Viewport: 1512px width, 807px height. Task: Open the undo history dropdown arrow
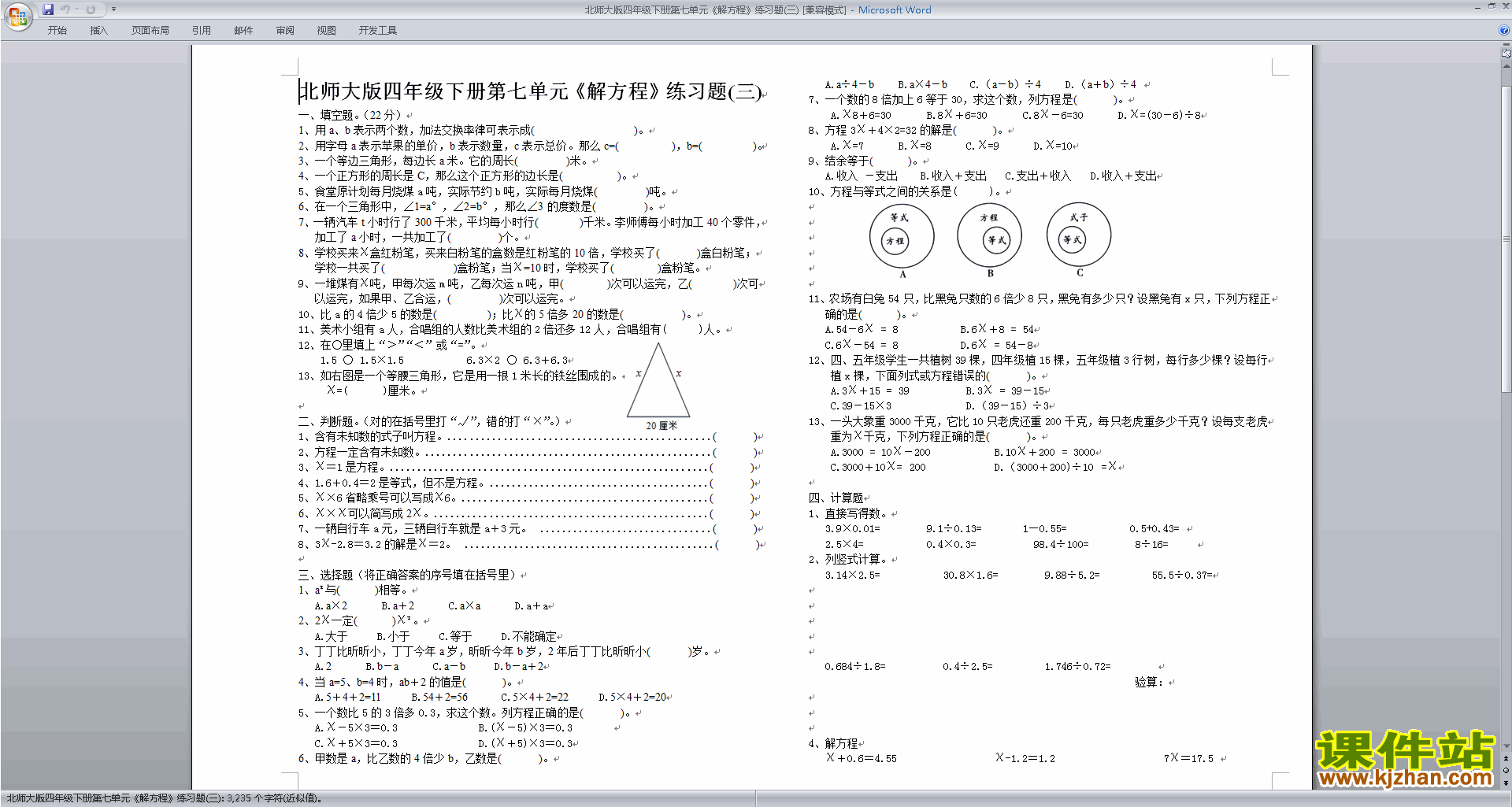tap(77, 9)
